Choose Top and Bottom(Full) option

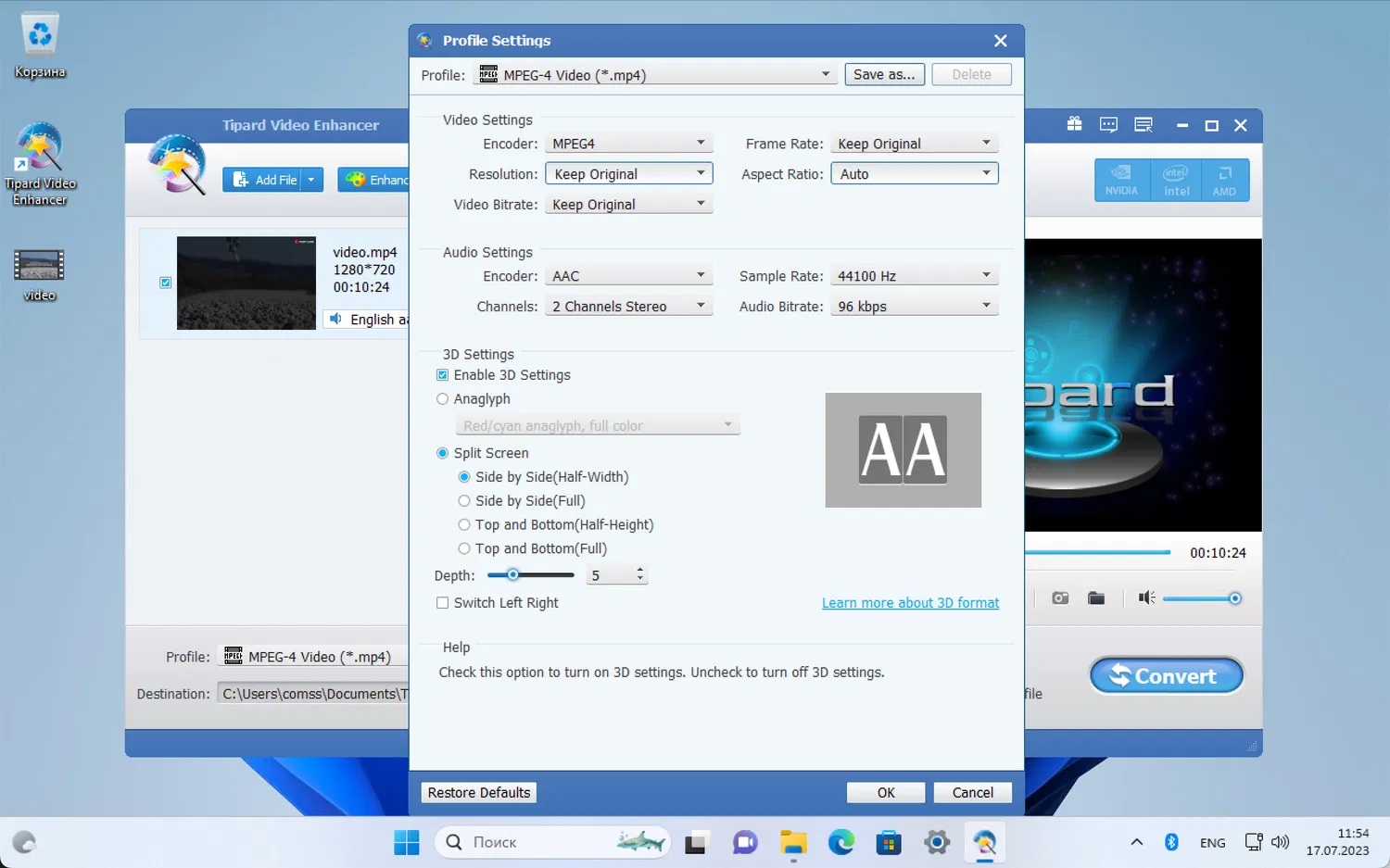coord(464,549)
